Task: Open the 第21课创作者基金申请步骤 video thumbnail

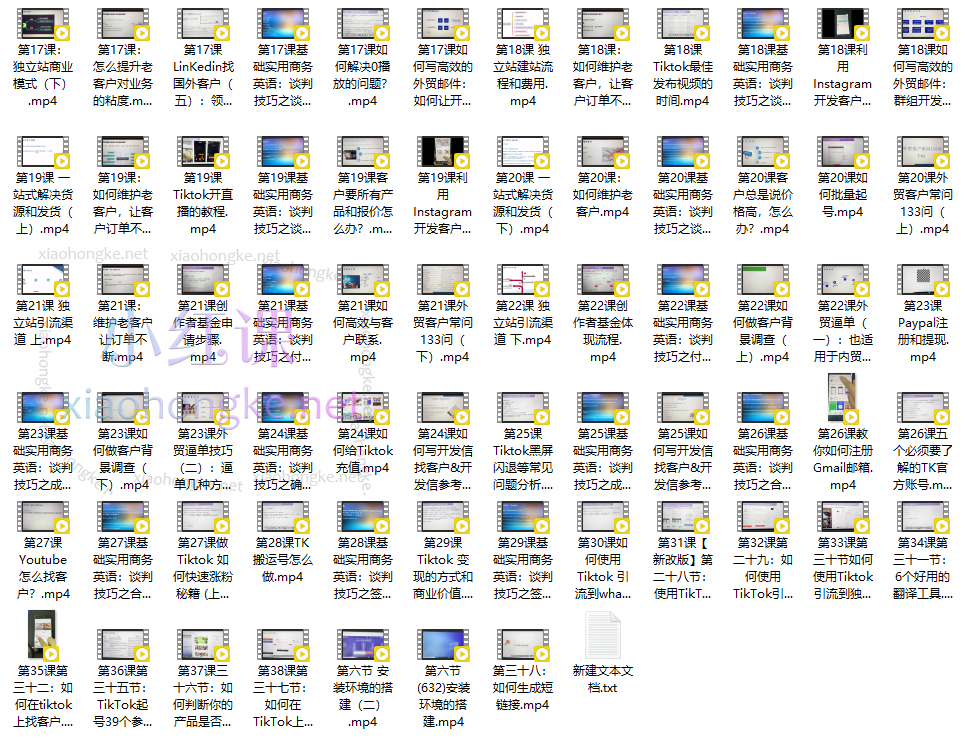Action: [203, 283]
